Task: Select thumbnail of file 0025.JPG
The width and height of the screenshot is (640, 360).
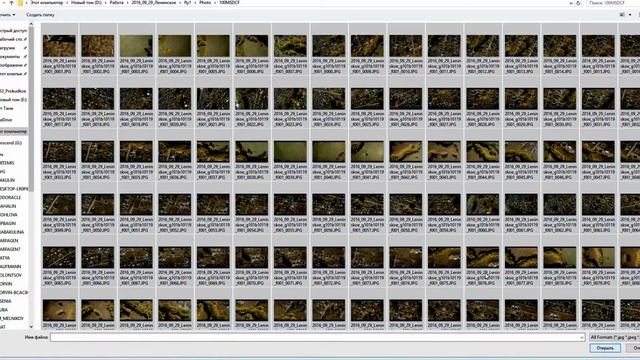Action: pos(367,99)
